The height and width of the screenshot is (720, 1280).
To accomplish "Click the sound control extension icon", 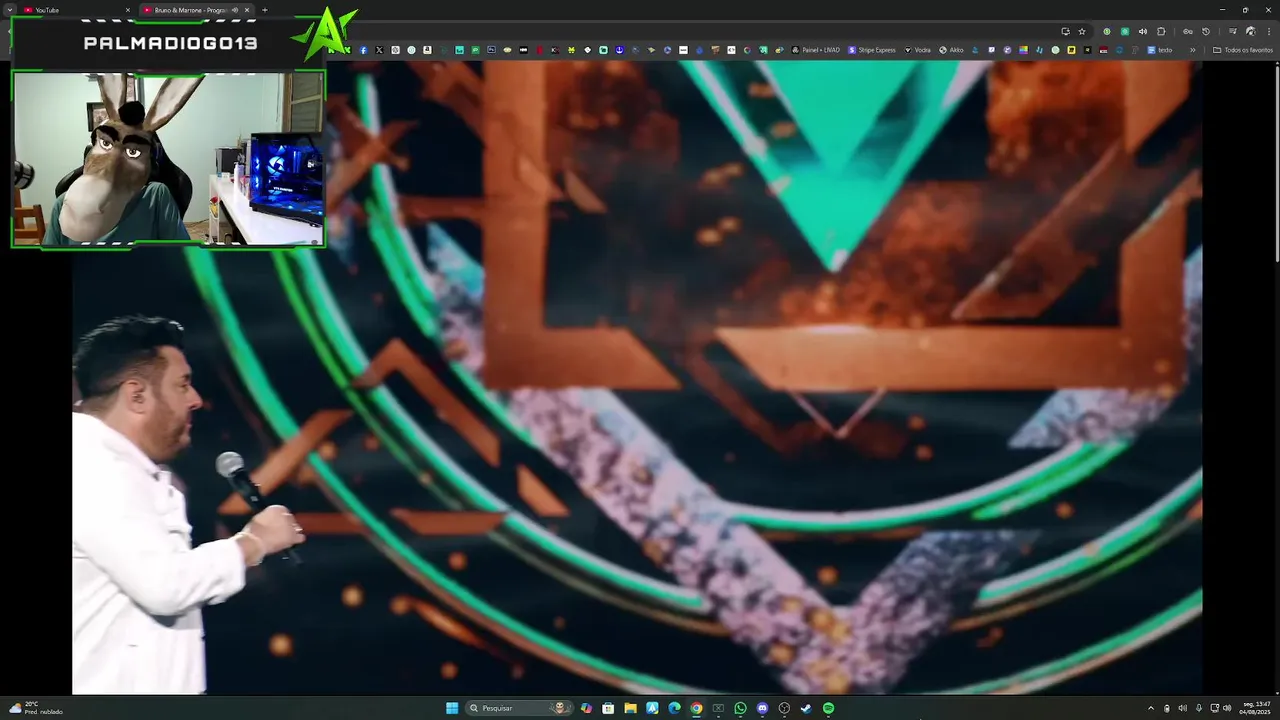I will [1143, 32].
